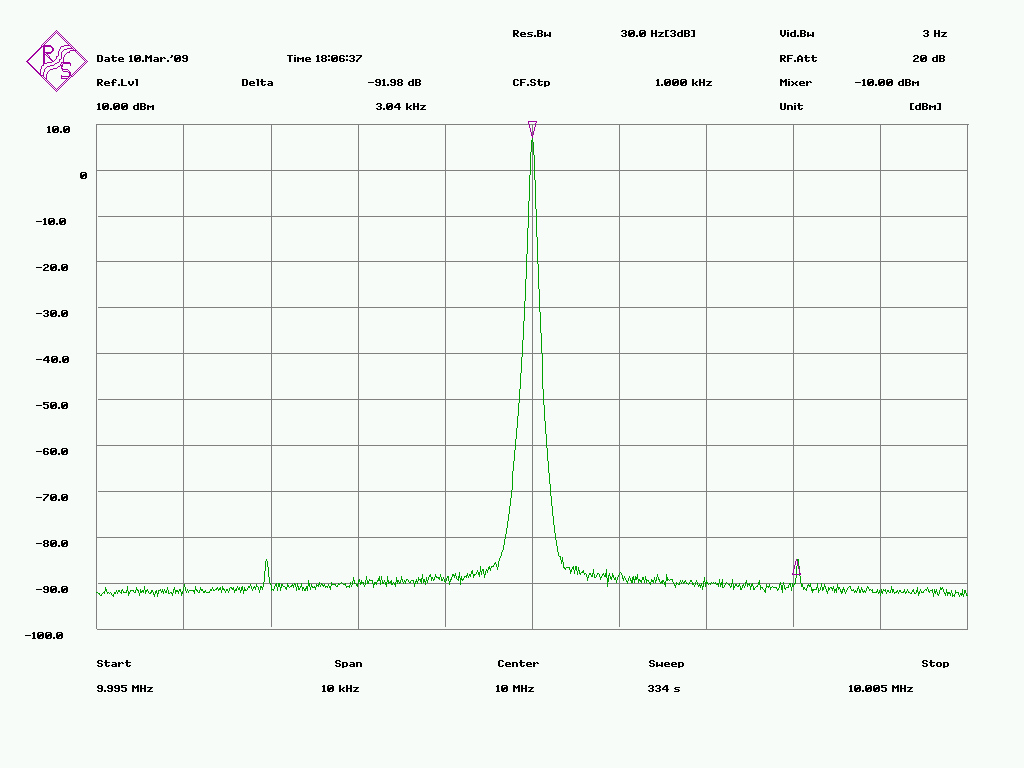Click the 10.00 dBm reference level value
Screen dimensions: 1024x768
(125, 107)
